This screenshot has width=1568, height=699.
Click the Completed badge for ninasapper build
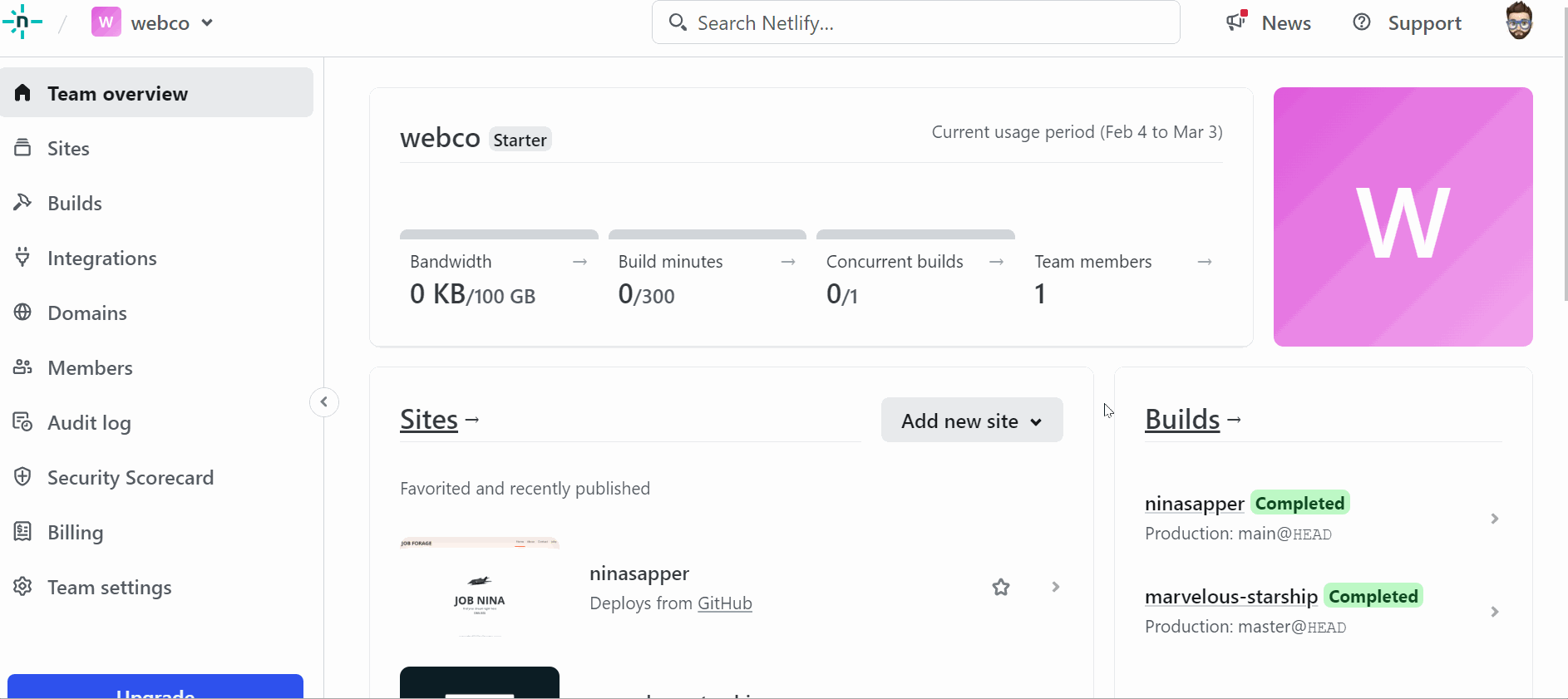[x=1300, y=503]
